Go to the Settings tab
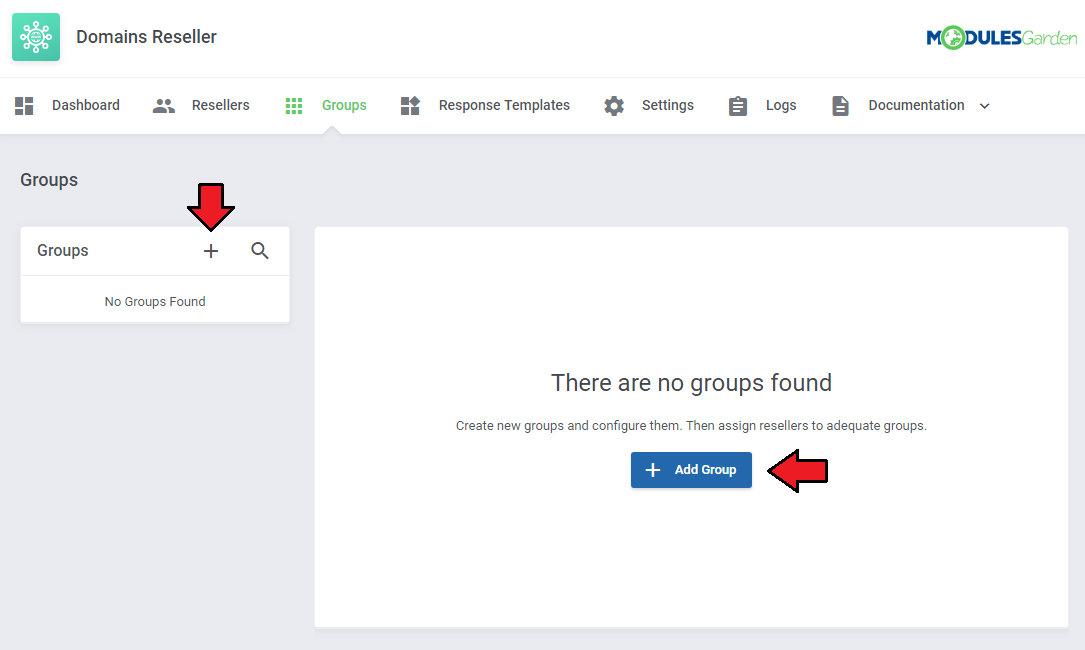This screenshot has height=650, width=1085. click(668, 105)
